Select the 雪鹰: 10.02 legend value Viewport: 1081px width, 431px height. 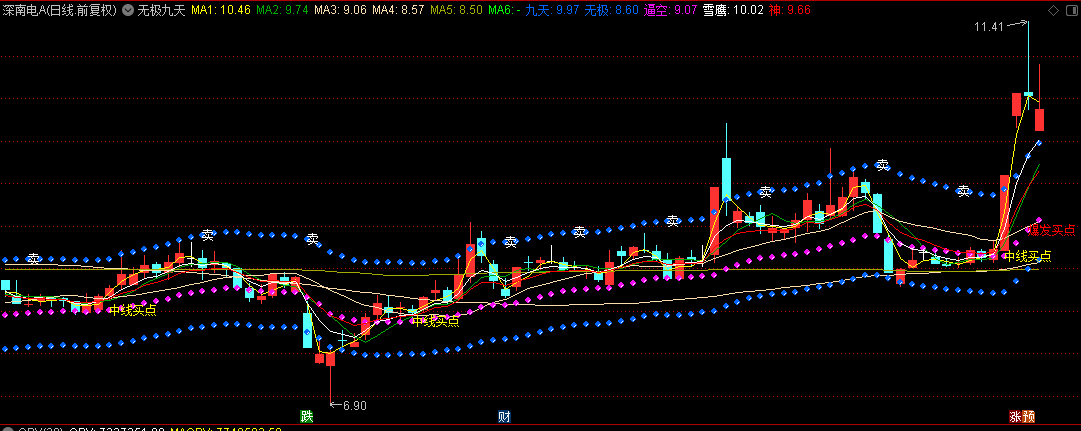coord(732,10)
